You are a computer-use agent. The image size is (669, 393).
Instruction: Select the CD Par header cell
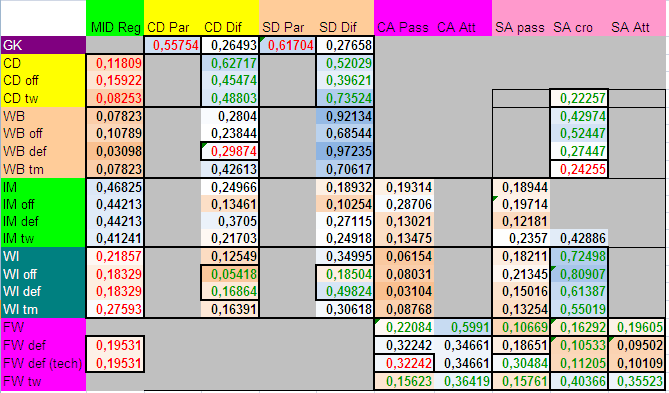point(172,27)
